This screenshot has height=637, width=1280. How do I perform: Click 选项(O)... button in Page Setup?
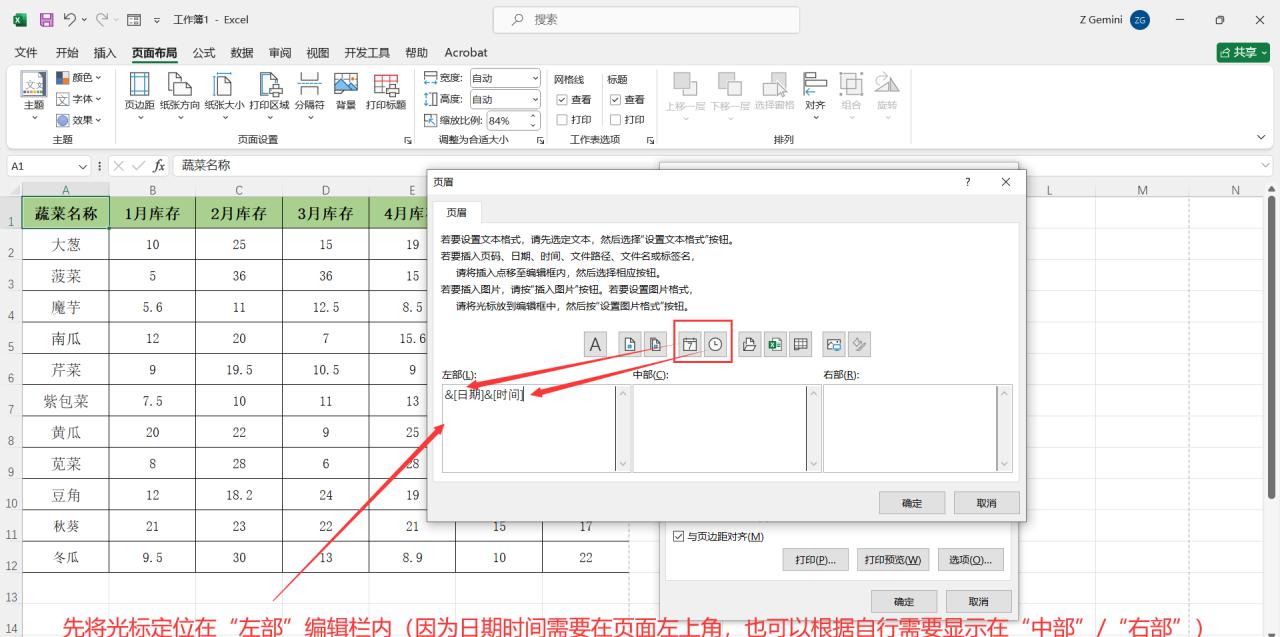click(x=971, y=560)
